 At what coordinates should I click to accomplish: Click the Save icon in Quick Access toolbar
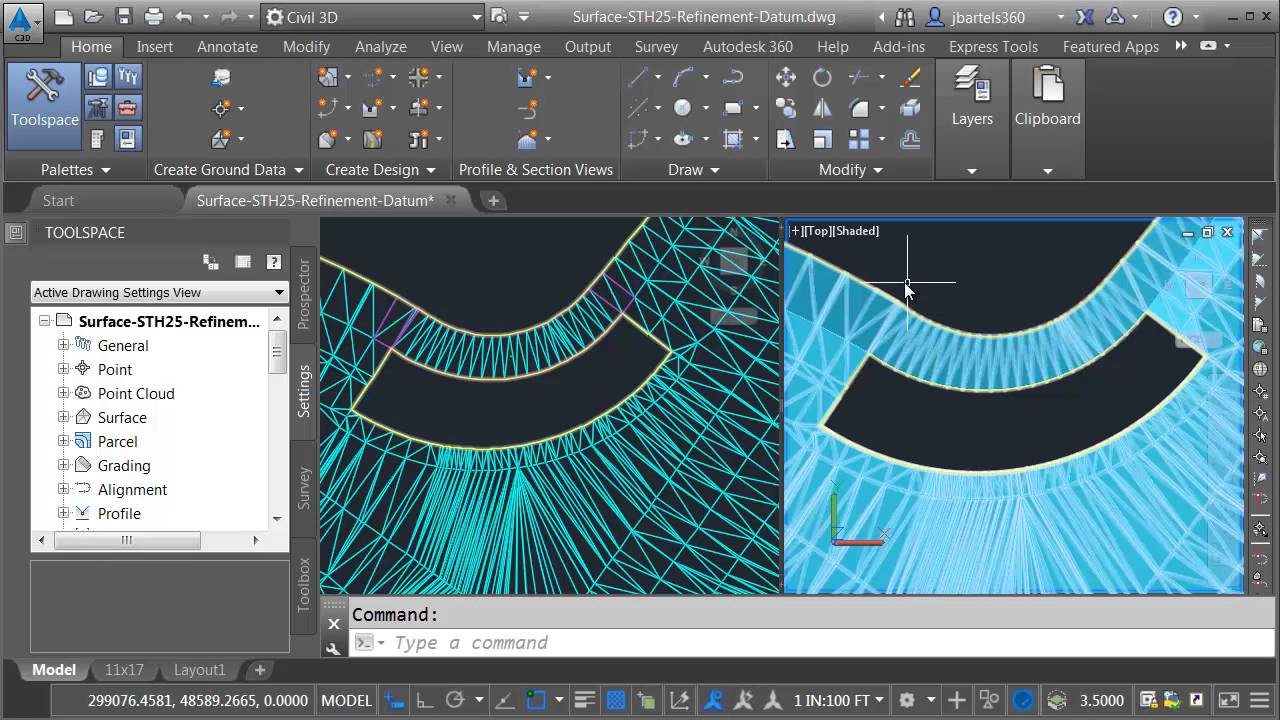124,17
